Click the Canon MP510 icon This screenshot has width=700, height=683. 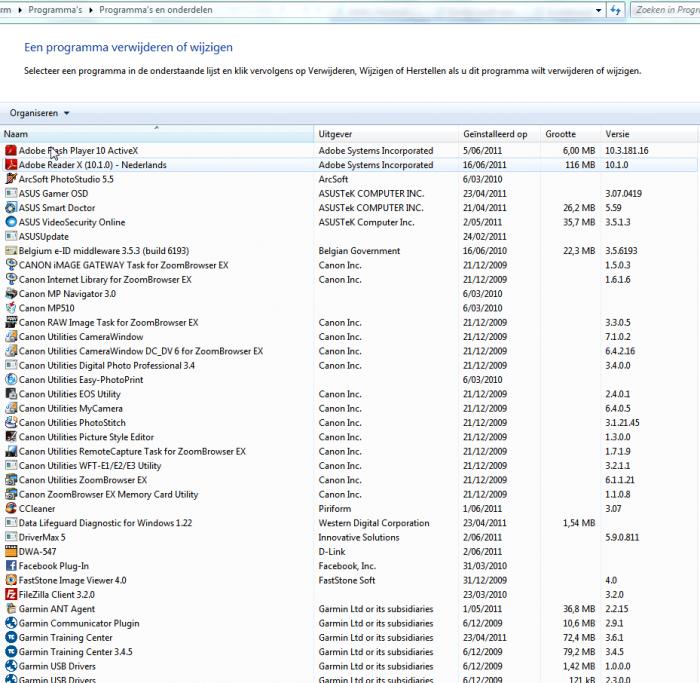pos(11,308)
